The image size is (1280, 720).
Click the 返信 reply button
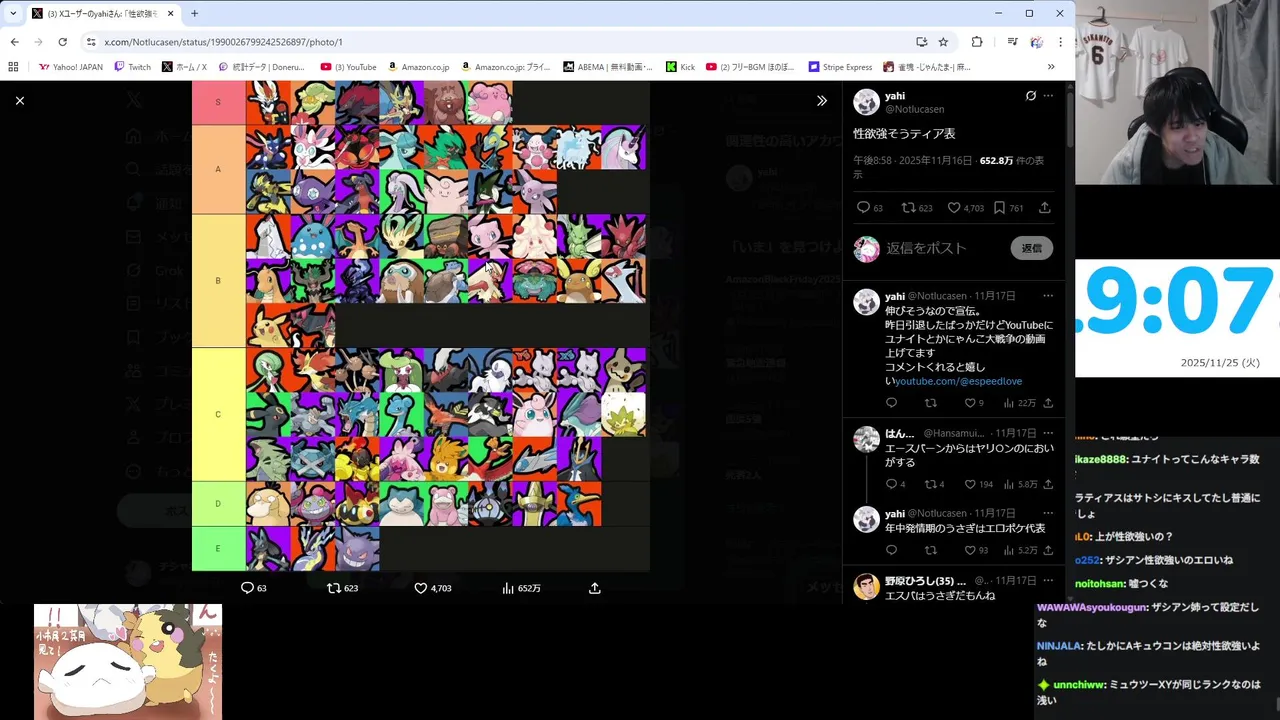pos(1031,248)
